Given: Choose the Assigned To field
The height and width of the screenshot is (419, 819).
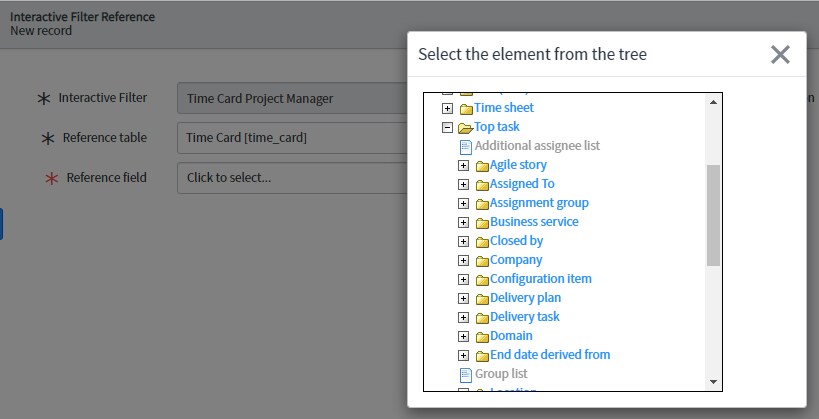Looking at the screenshot, I should [x=522, y=183].
